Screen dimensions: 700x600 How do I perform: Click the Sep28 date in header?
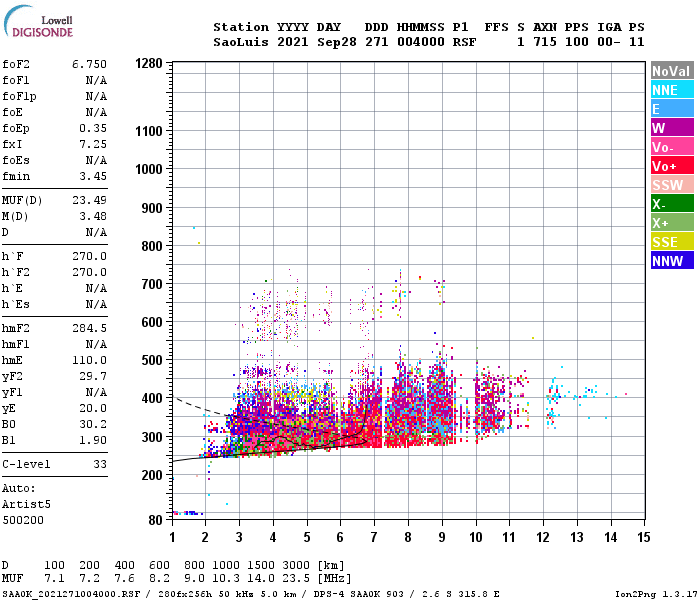[x=337, y=42]
